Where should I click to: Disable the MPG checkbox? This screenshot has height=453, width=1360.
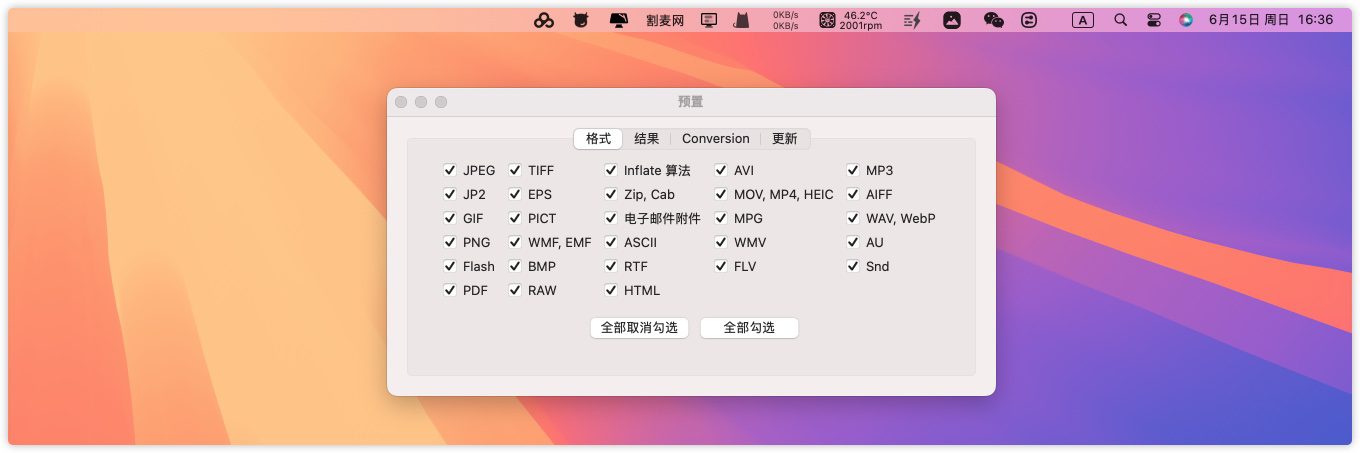[x=721, y=218]
